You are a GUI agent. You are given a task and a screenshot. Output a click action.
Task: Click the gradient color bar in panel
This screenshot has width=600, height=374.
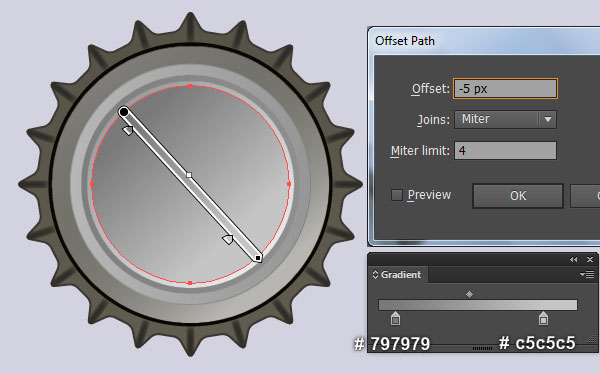click(x=478, y=305)
